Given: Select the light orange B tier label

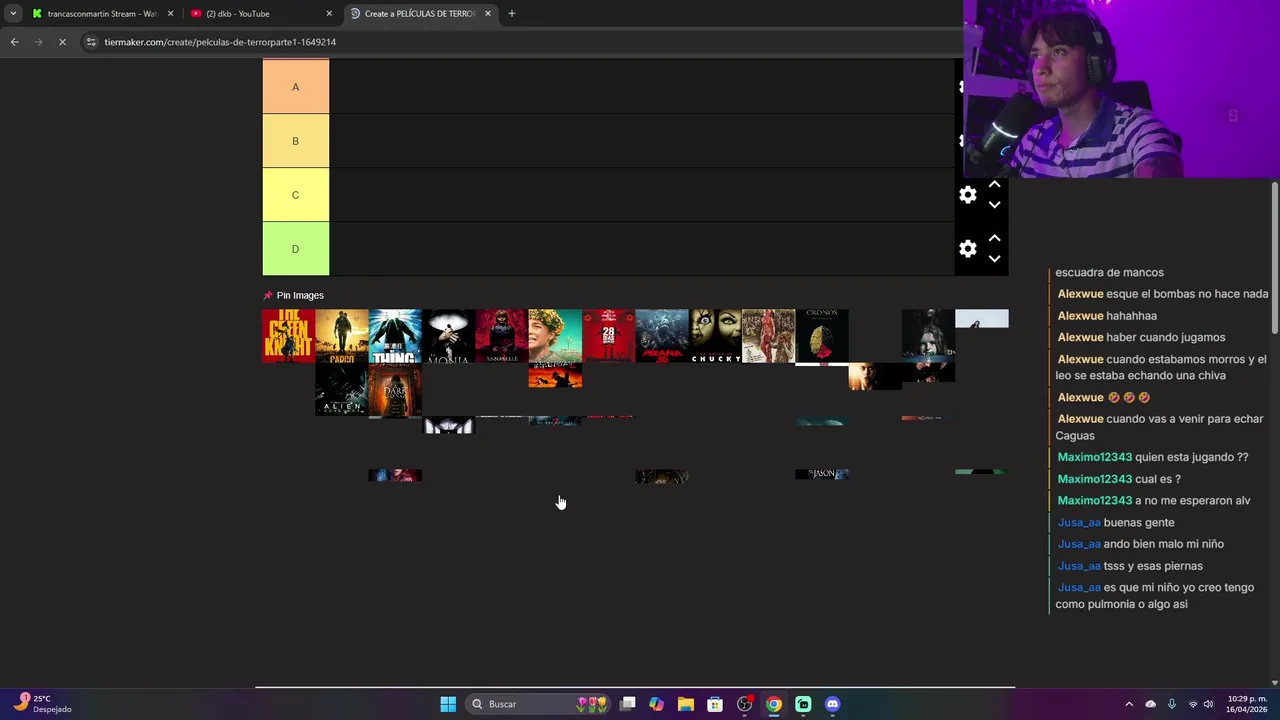Looking at the screenshot, I should point(295,141).
